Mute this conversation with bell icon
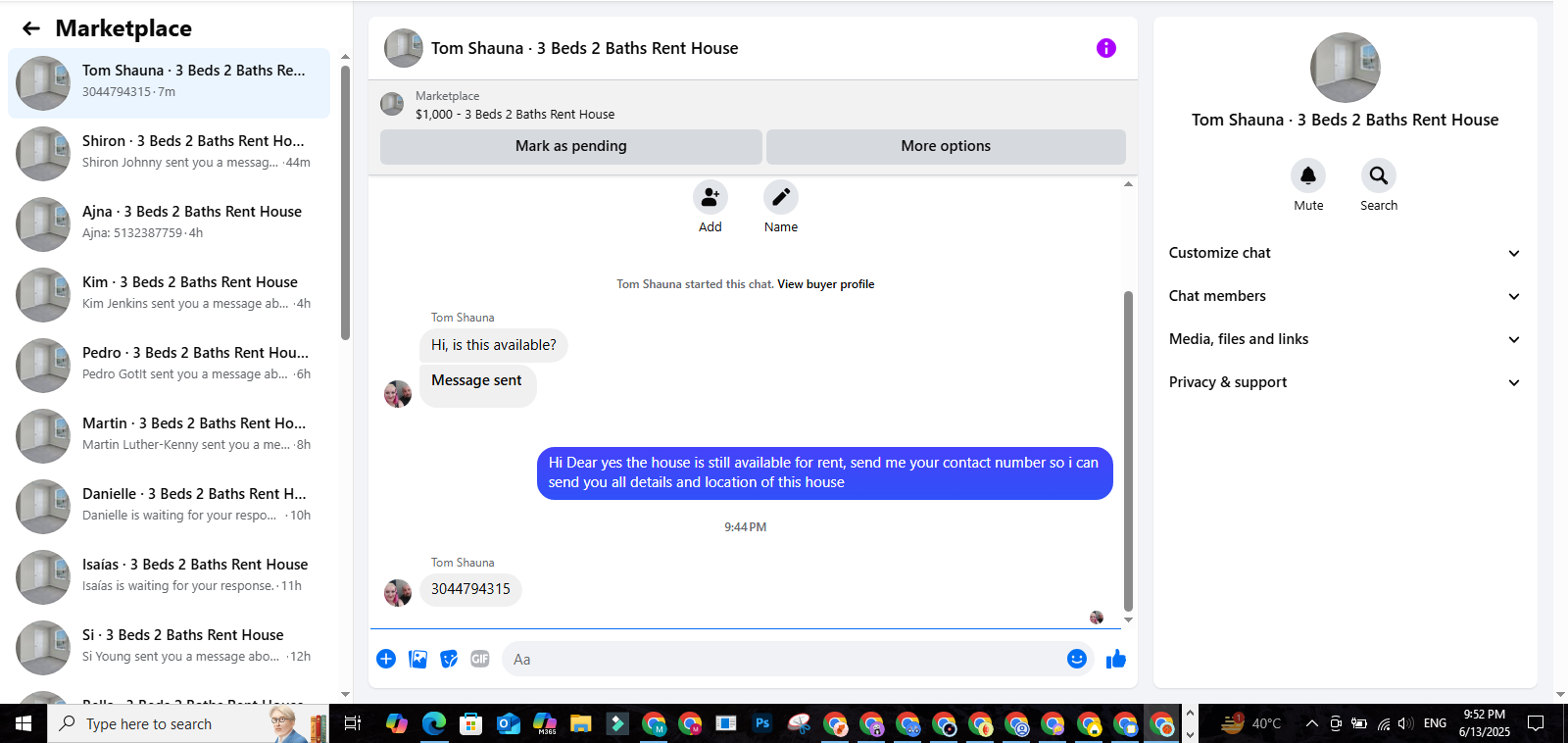Screen dimensions: 1568x743 (x=1308, y=175)
